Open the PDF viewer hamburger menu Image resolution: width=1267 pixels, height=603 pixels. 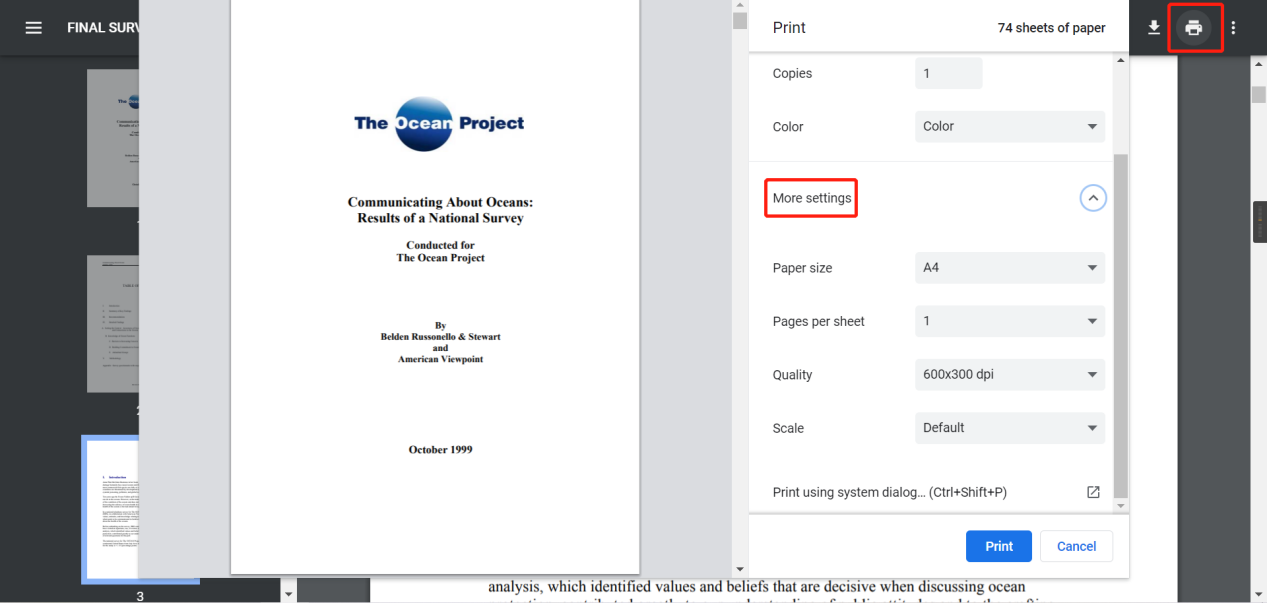(34, 28)
